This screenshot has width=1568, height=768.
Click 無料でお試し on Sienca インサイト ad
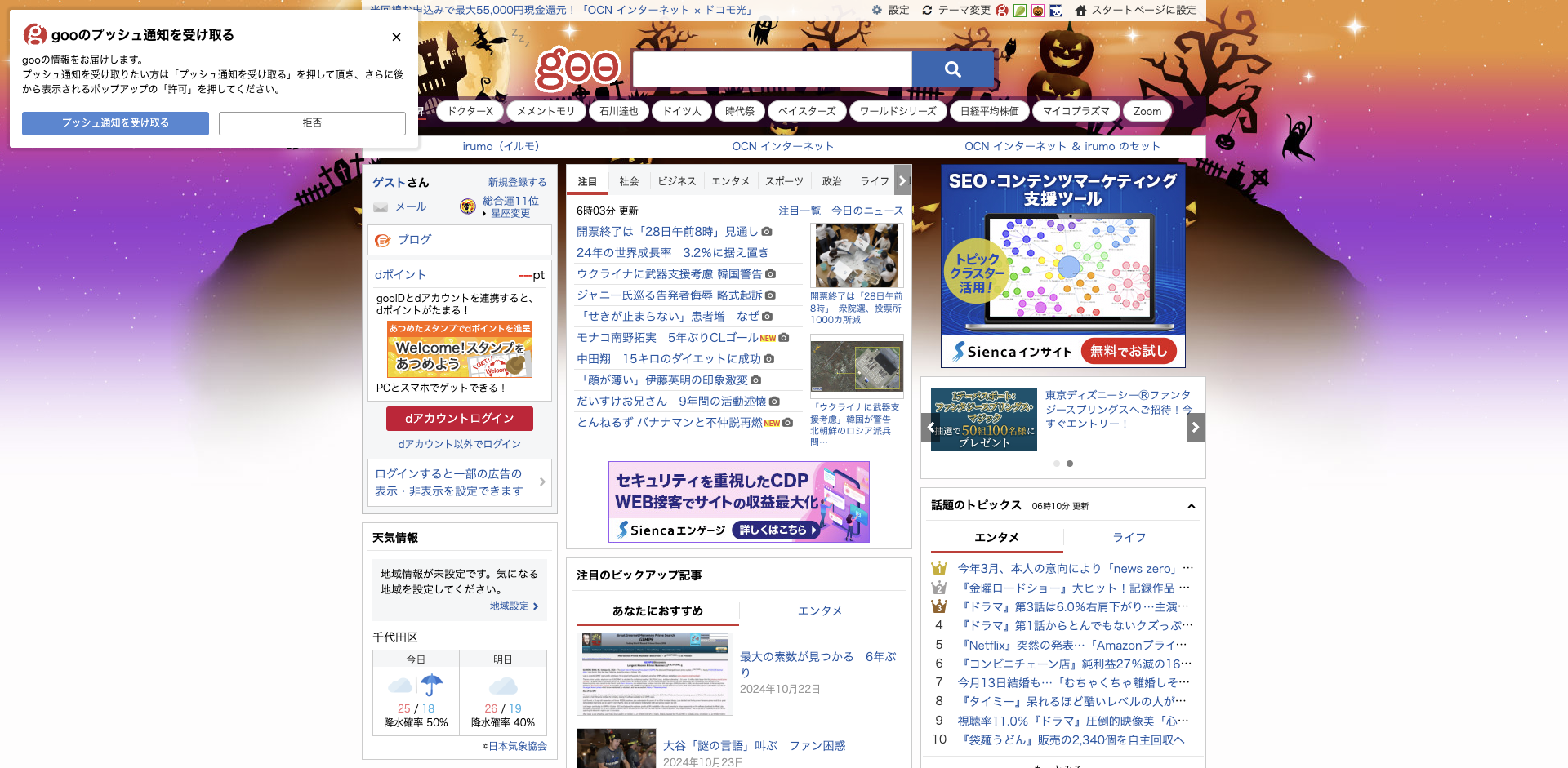(1129, 351)
